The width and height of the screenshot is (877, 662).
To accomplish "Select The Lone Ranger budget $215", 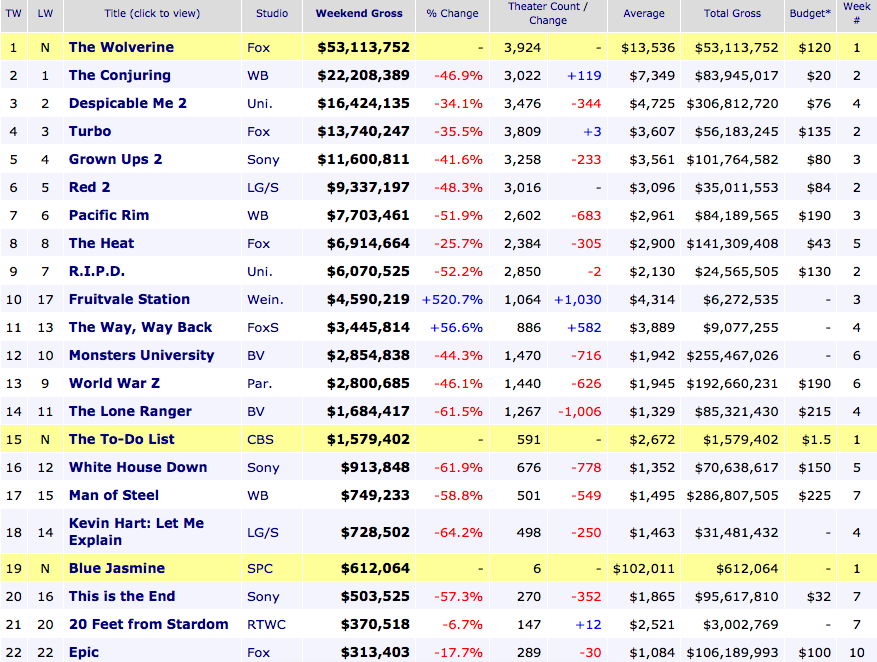I will 815,412.
